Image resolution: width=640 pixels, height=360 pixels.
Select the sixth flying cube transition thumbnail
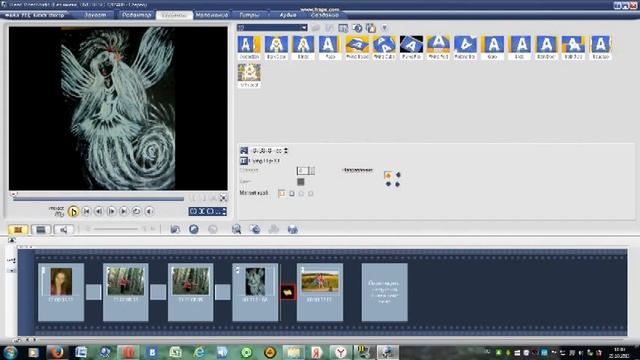pos(384,47)
